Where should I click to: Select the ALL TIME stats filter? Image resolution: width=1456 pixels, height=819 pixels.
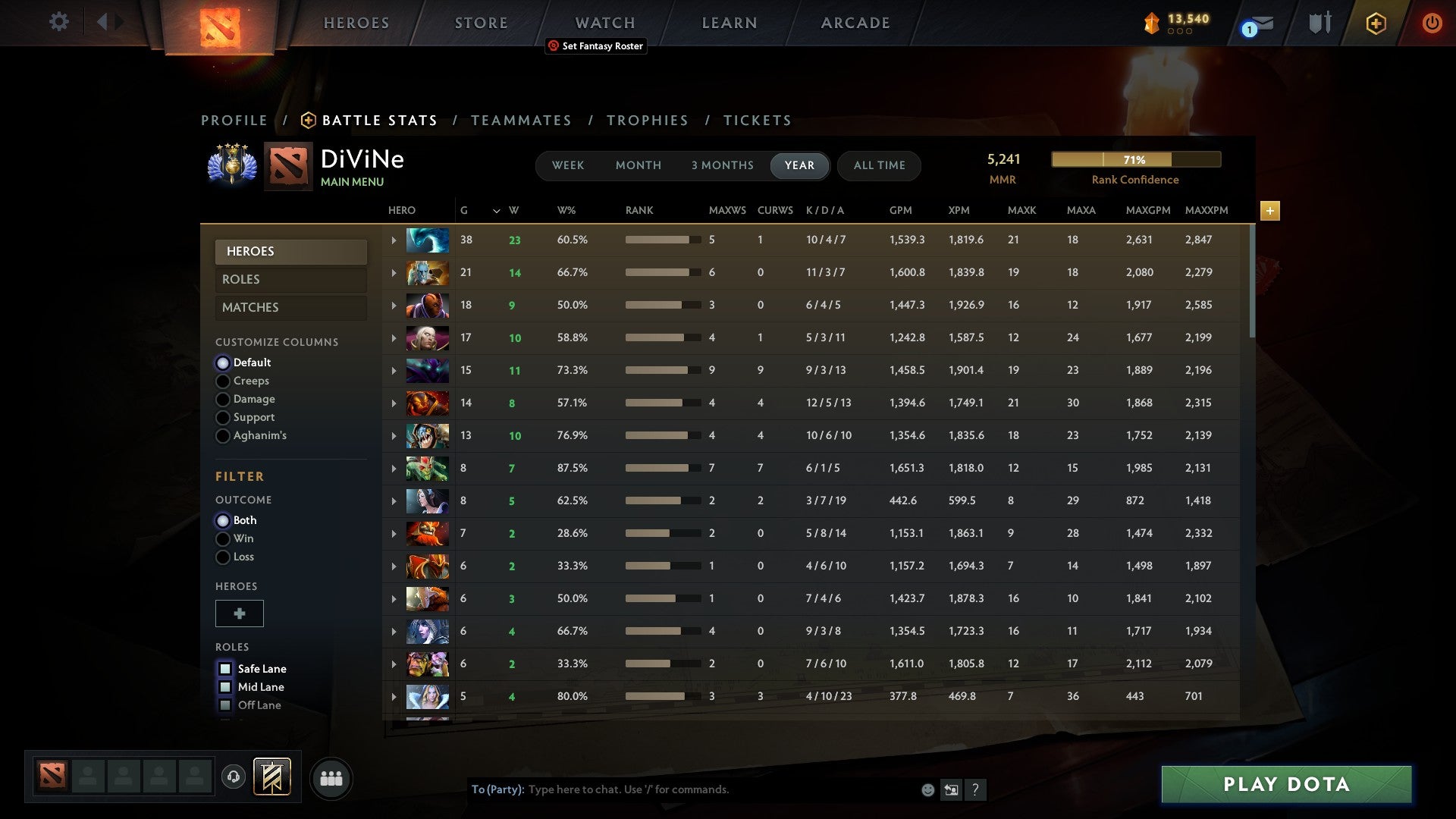click(879, 165)
